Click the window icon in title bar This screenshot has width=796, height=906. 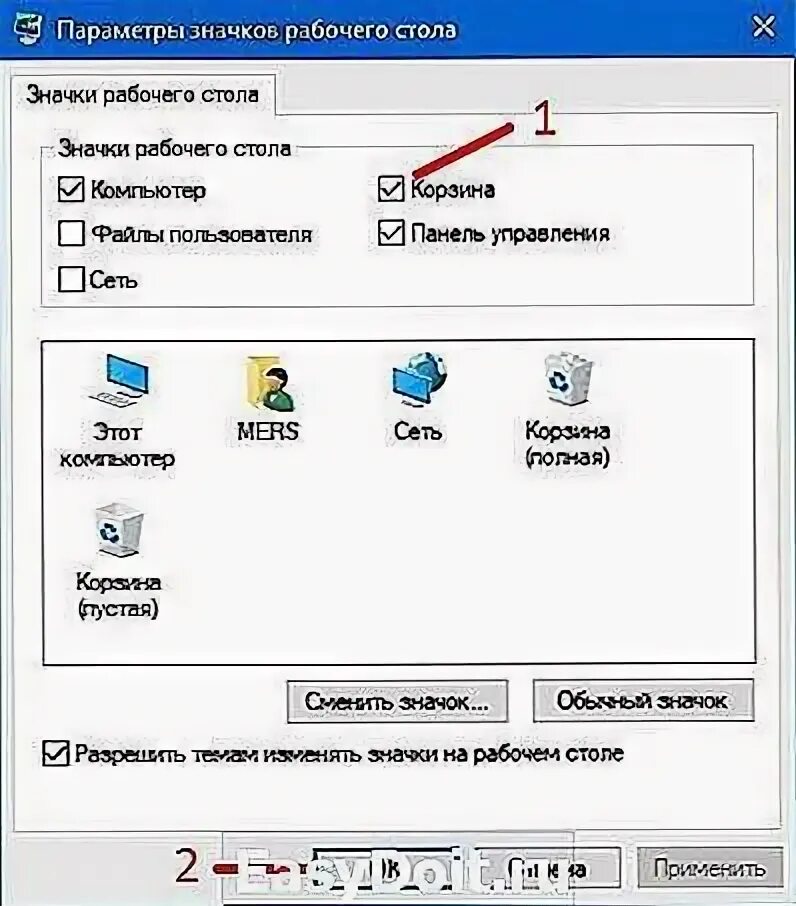pyautogui.click(x=28, y=28)
